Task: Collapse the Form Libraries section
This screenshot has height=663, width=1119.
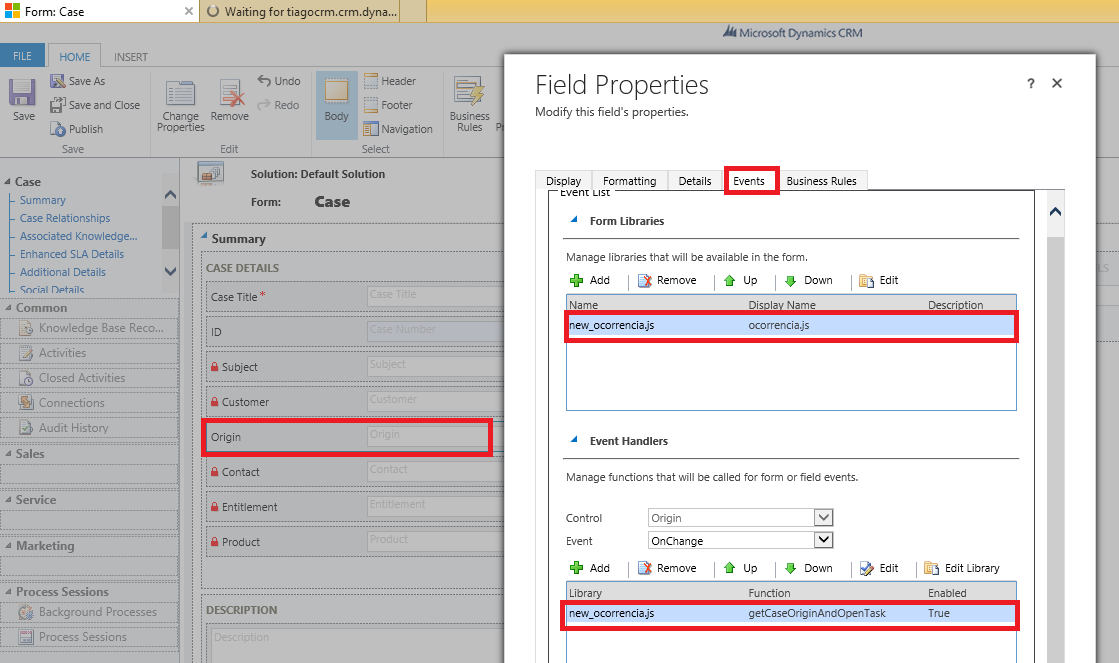Action: coord(574,221)
